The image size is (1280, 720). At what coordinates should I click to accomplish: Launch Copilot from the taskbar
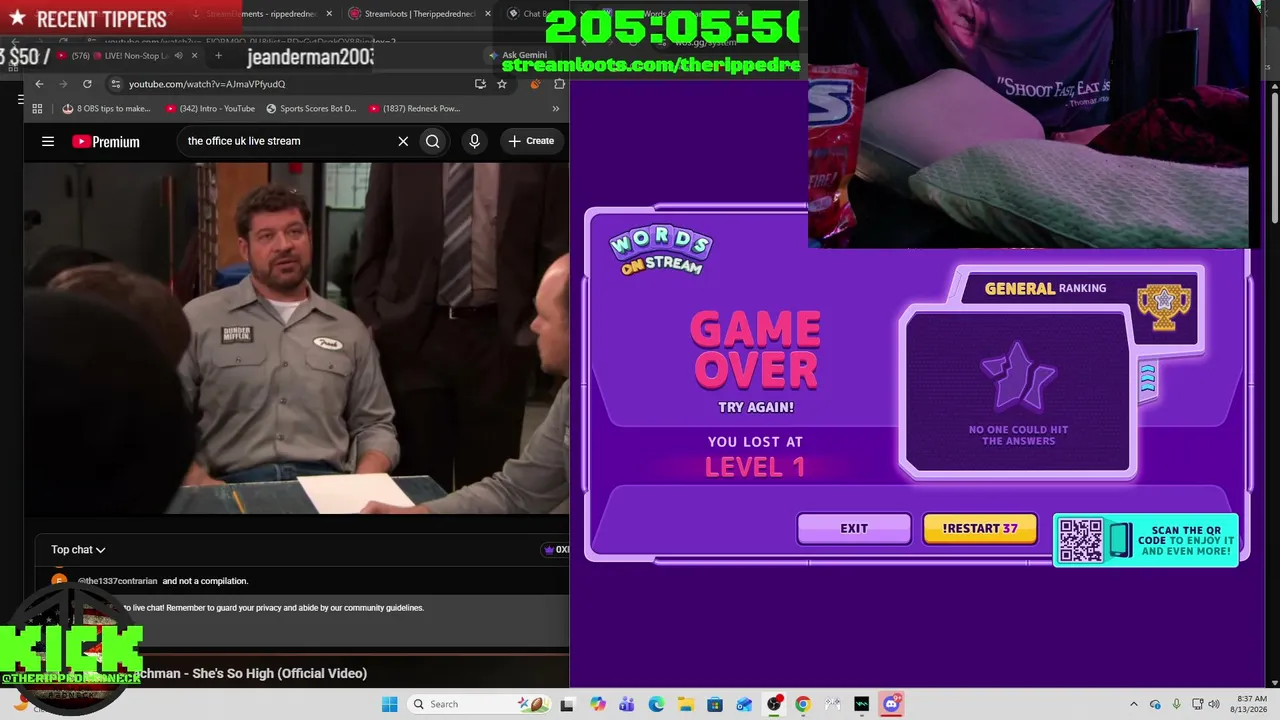point(598,704)
